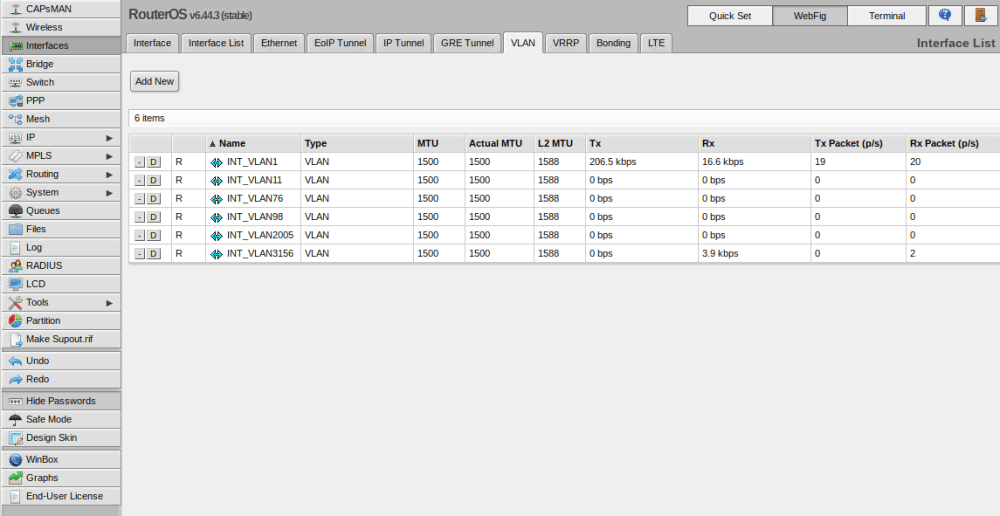Open the Graphs chart icon
This screenshot has height=516, width=1000.
pyautogui.click(x=16, y=478)
